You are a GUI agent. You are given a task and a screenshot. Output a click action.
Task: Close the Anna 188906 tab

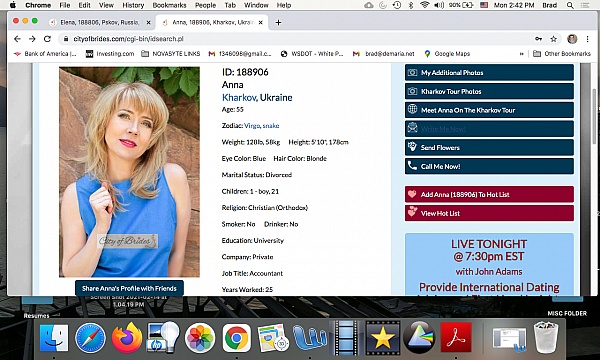[x=261, y=23]
